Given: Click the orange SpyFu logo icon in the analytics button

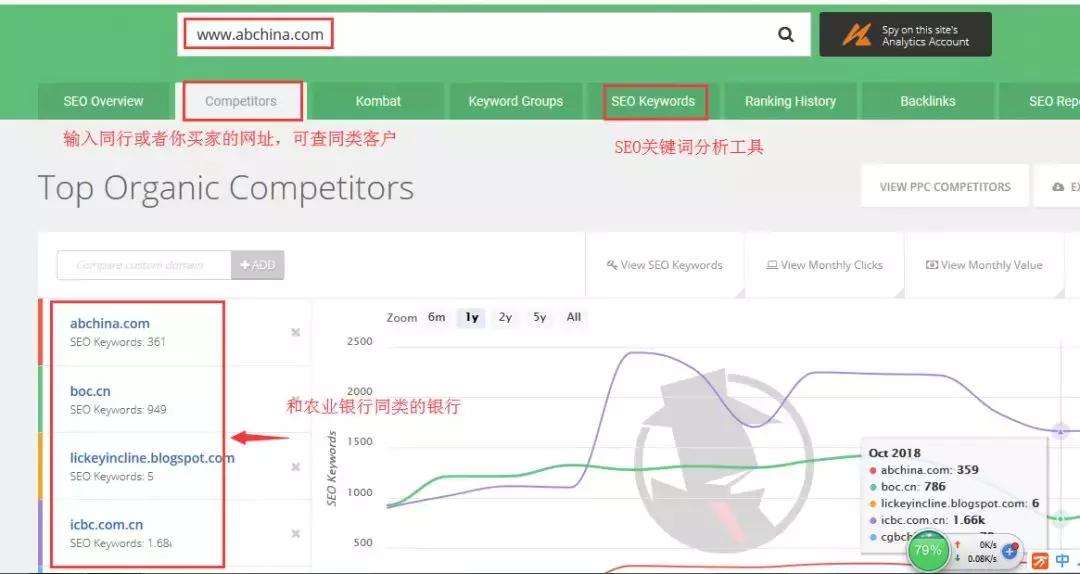Looking at the screenshot, I should click(856, 34).
